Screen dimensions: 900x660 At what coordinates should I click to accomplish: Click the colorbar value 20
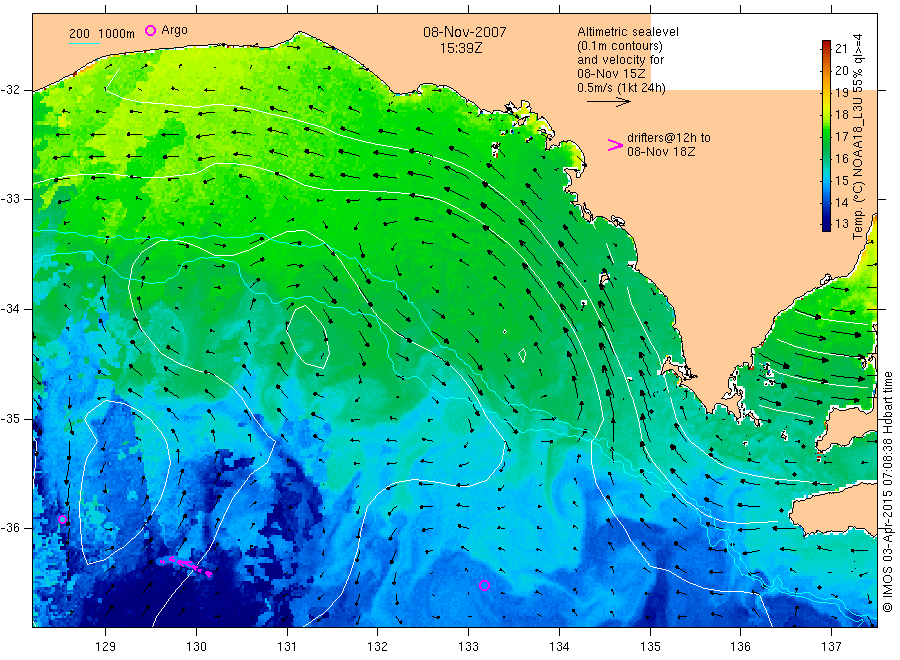click(841, 71)
